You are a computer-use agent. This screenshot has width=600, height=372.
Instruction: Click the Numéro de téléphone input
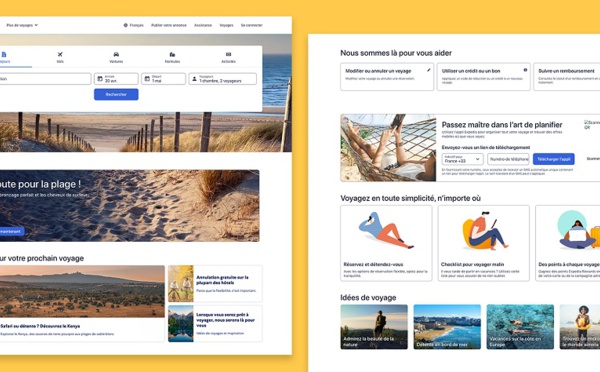(508, 159)
